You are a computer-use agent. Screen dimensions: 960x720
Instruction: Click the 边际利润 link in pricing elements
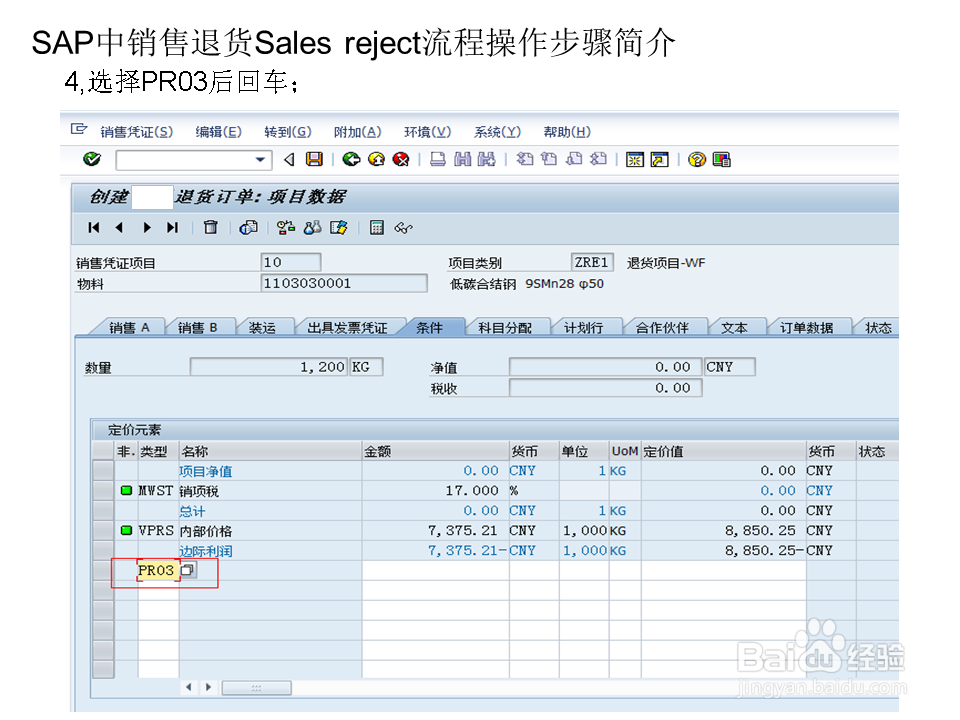point(206,551)
